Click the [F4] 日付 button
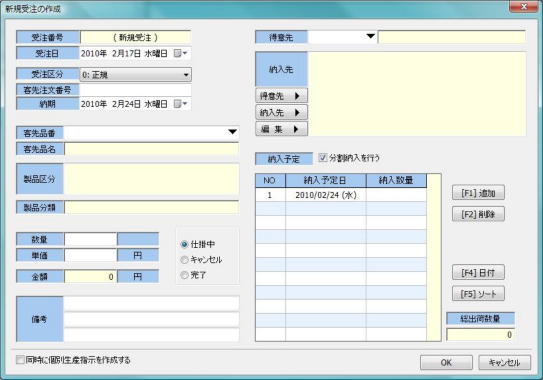This screenshot has width=543, height=380. 478,273
